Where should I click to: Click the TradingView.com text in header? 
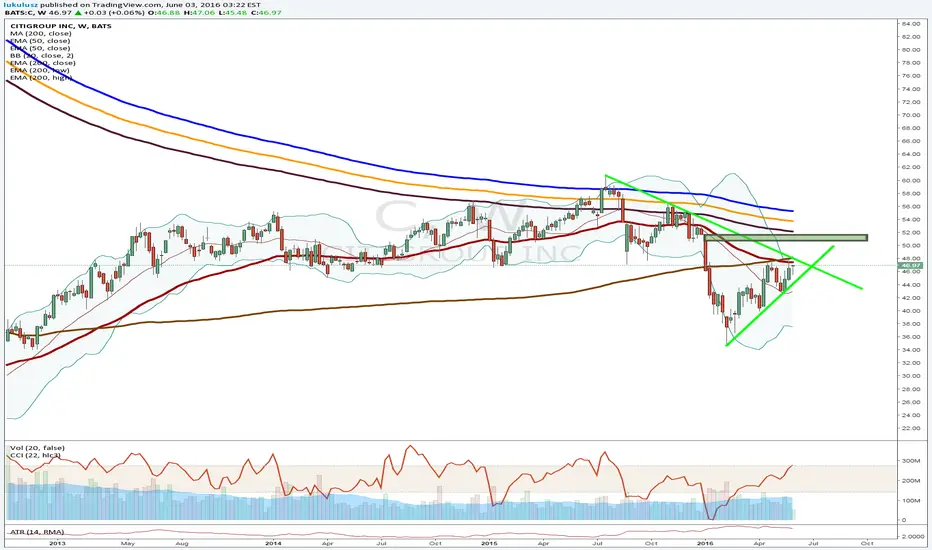coord(127,5)
